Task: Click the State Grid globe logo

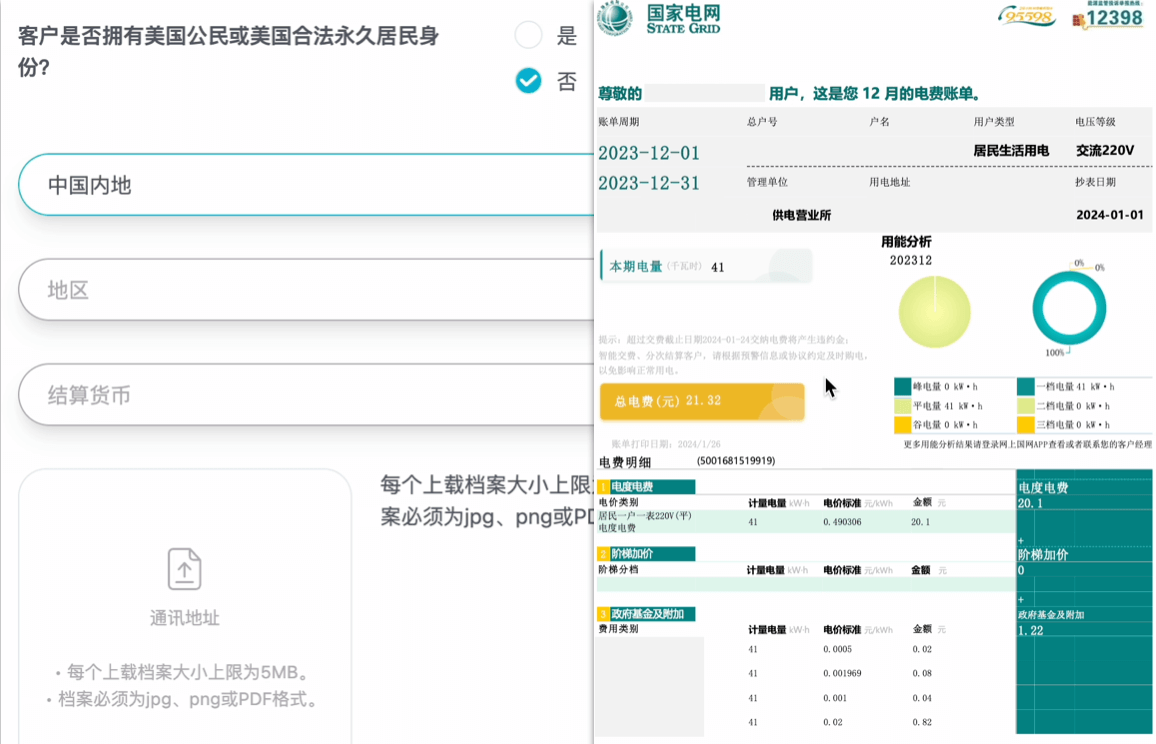Action: [x=615, y=18]
